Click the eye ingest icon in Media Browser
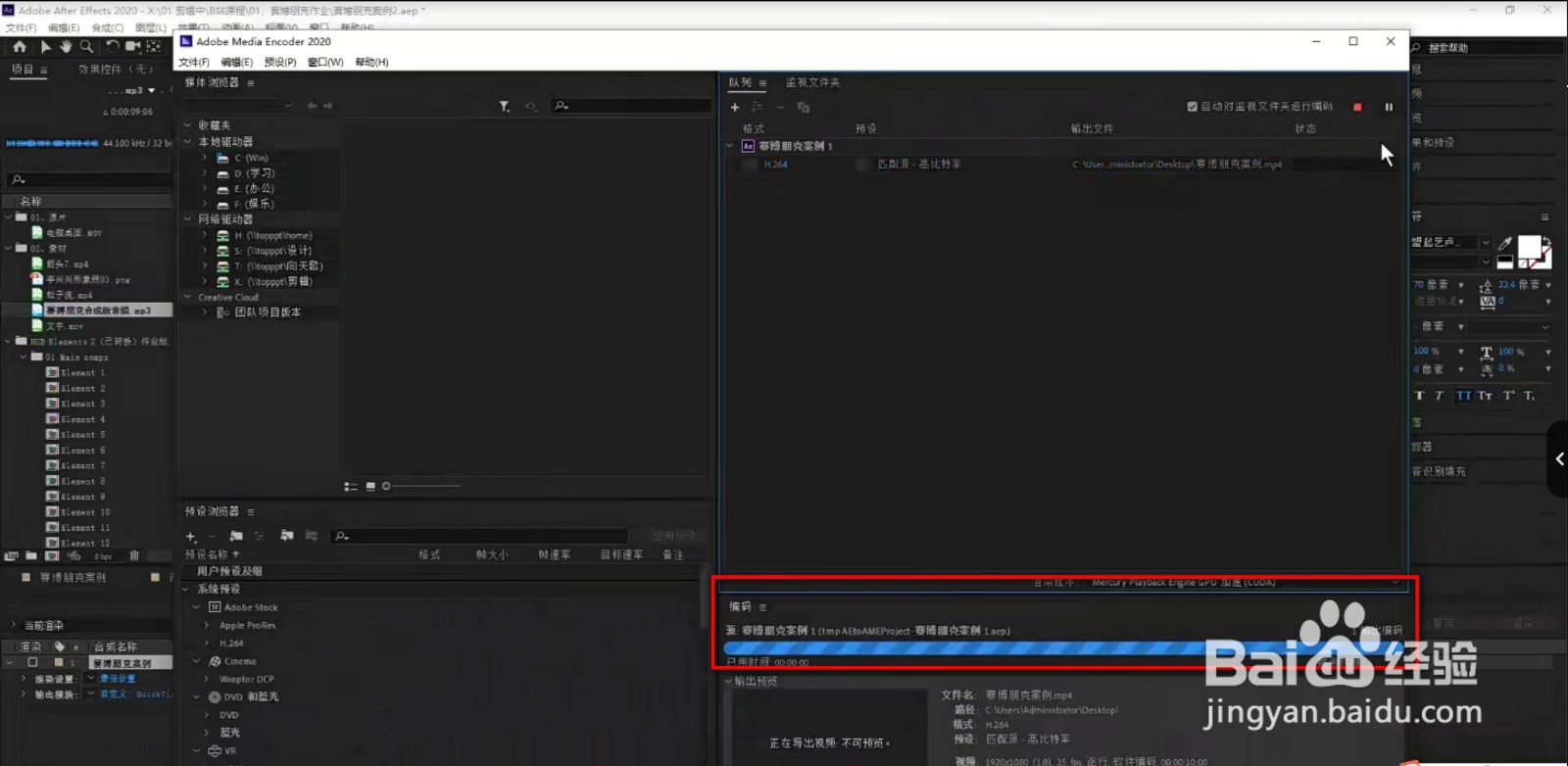 click(x=531, y=106)
